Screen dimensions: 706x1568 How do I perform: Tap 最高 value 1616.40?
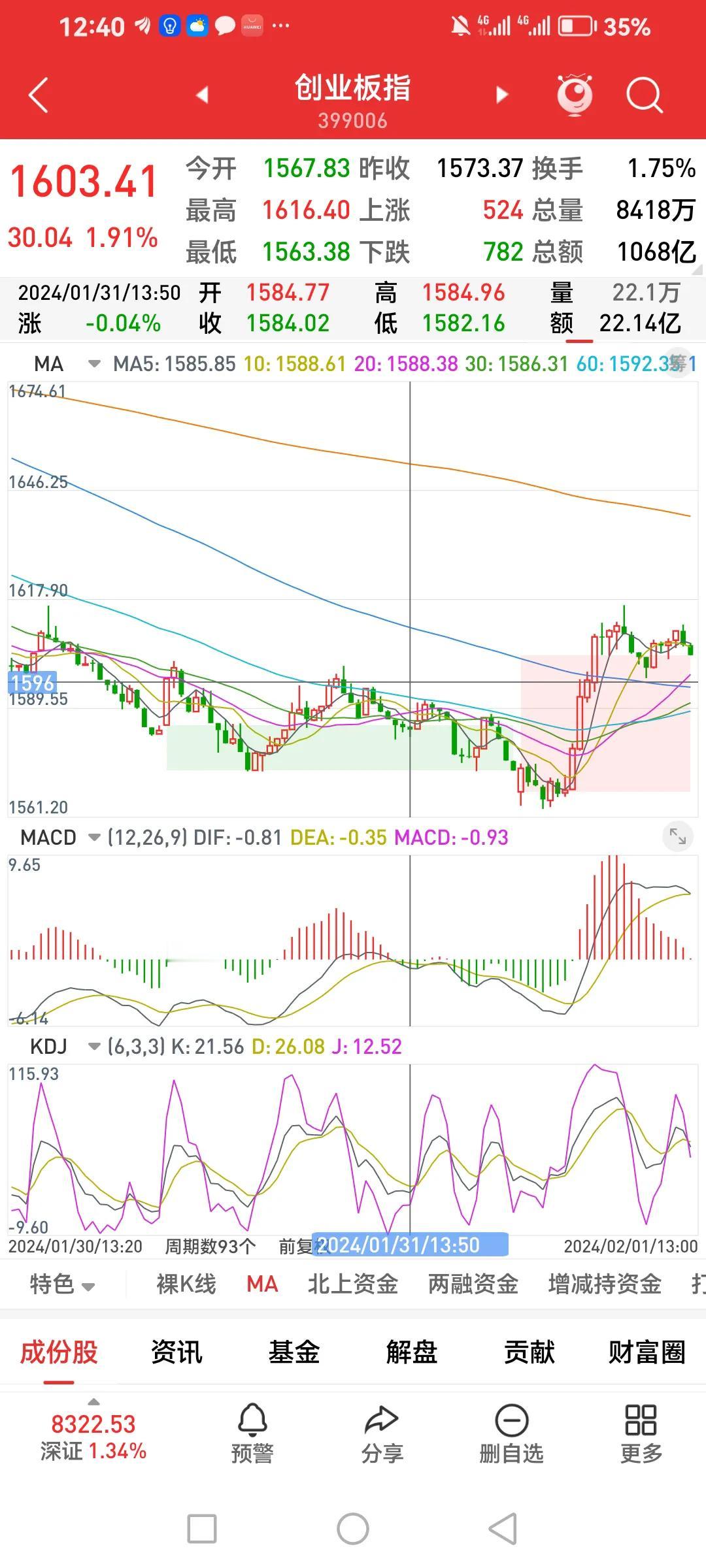click(x=307, y=210)
